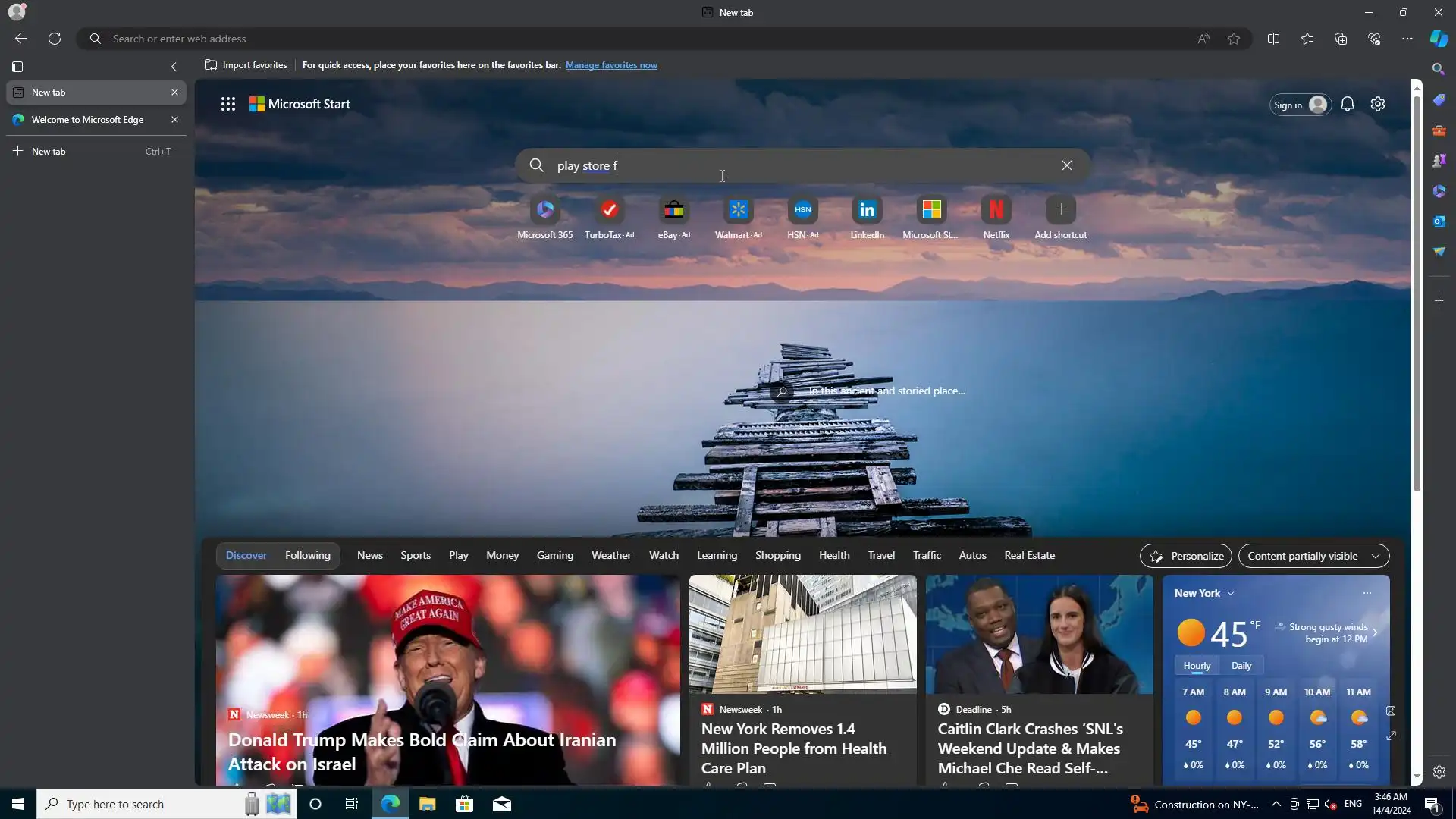
Task: Launch the Netflix shortcut tile
Action: point(996,210)
